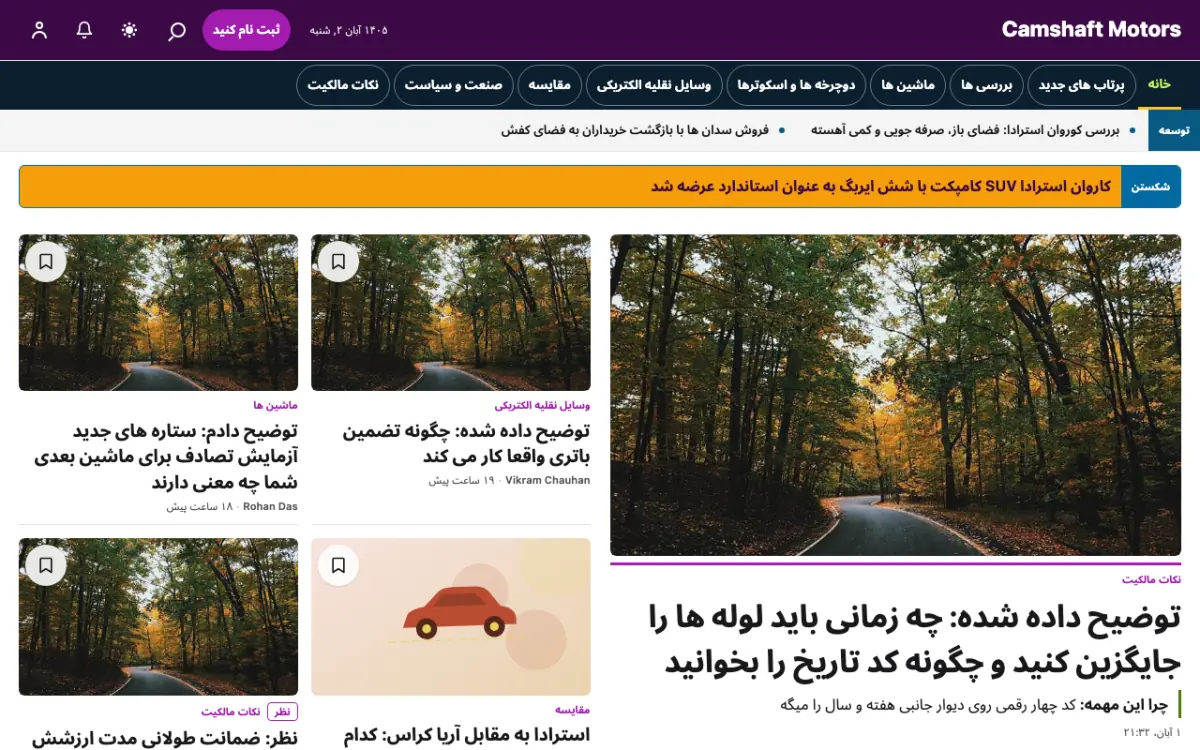Screen dimensions: 1200x750
Task: Bookmark the crash test stars article card
Action: 46,262
